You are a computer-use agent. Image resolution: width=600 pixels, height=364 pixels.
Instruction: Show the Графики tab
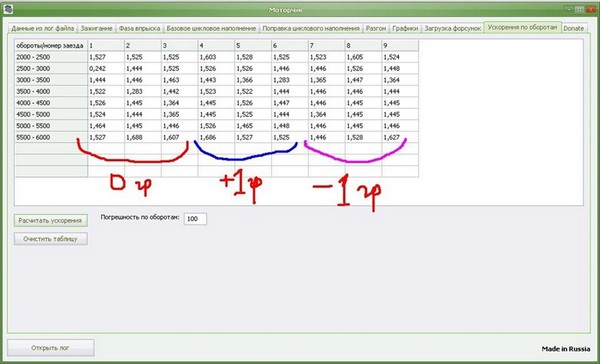(405, 29)
